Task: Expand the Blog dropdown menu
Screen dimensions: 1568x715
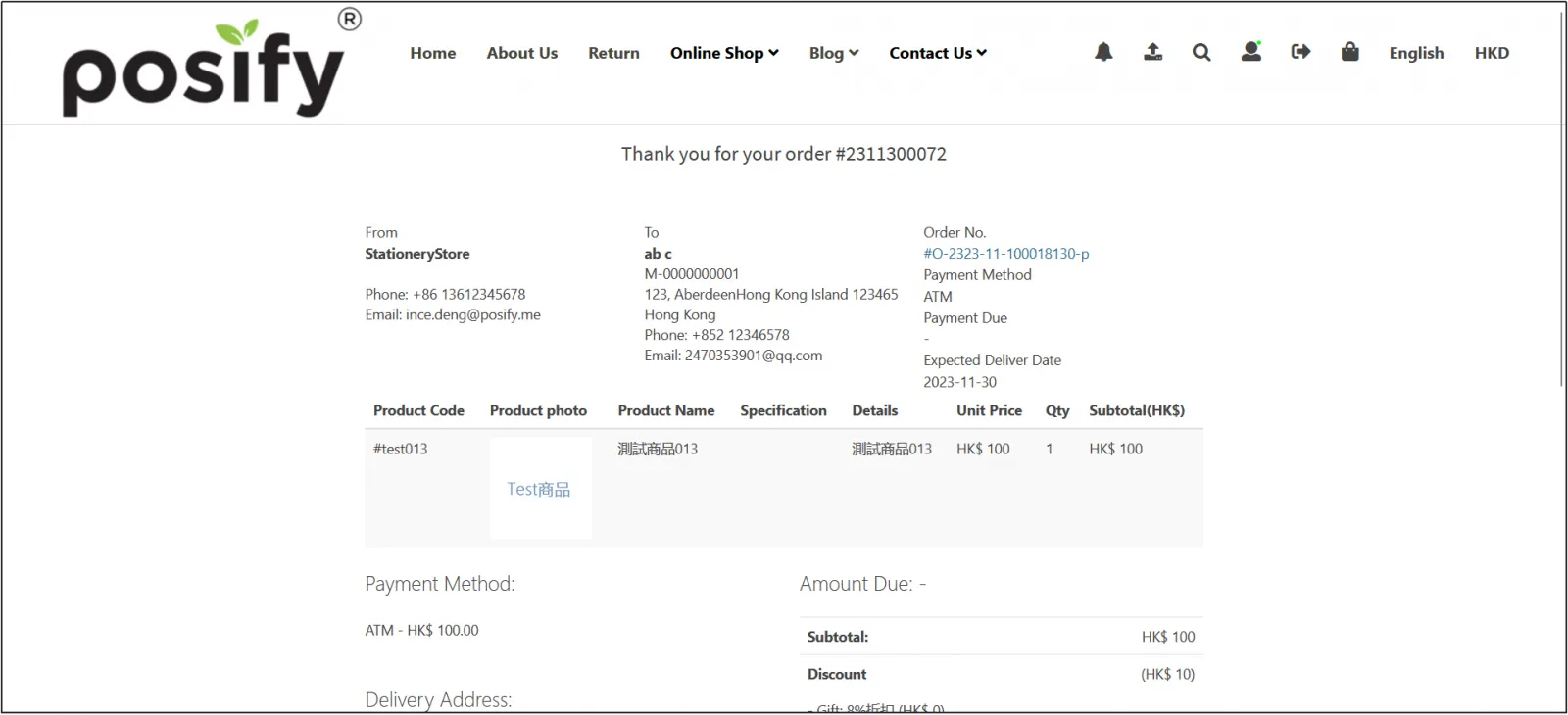Action: pyautogui.click(x=834, y=53)
